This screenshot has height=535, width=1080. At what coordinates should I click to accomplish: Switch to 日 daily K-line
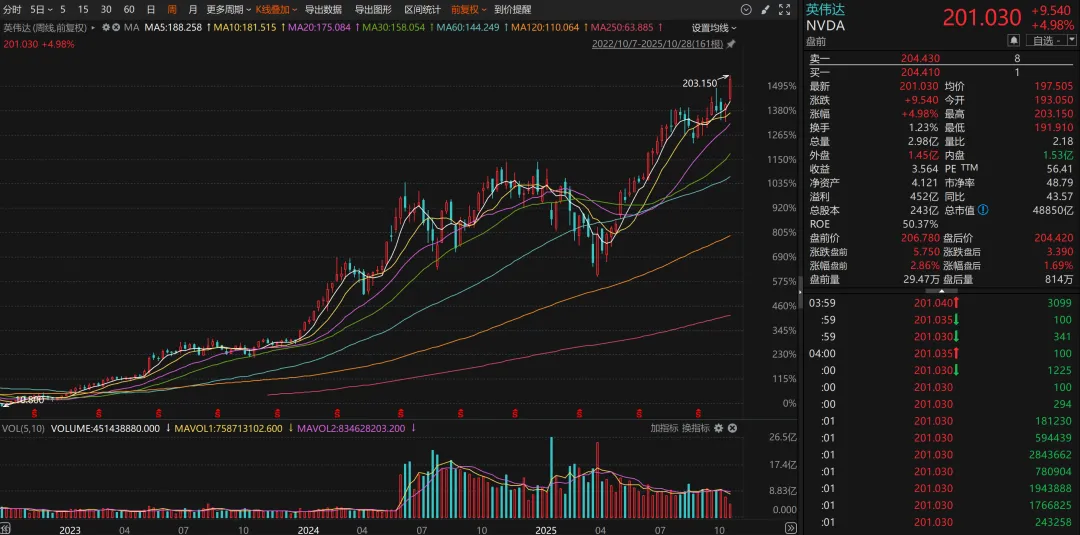151,10
